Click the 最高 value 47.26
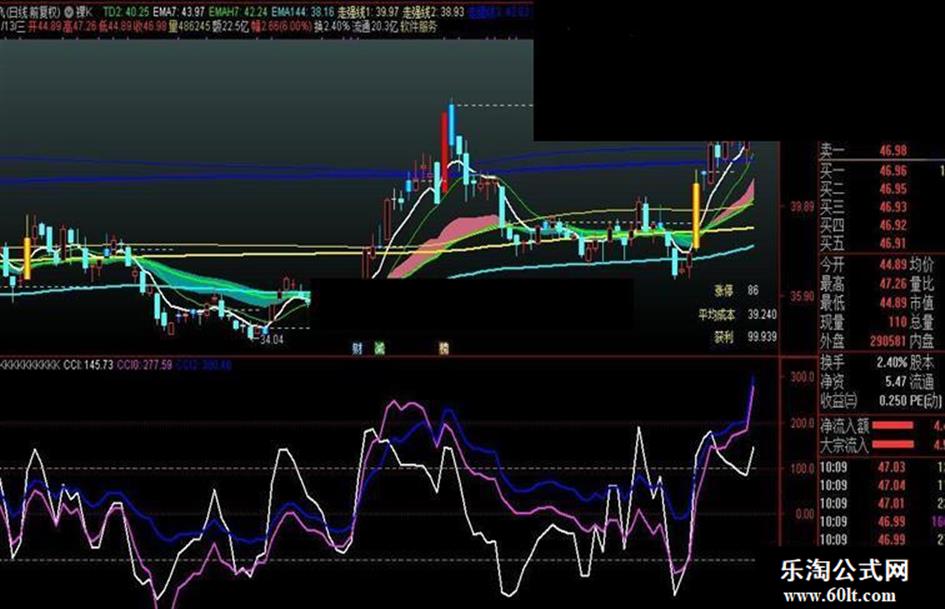 click(x=893, y=283)
